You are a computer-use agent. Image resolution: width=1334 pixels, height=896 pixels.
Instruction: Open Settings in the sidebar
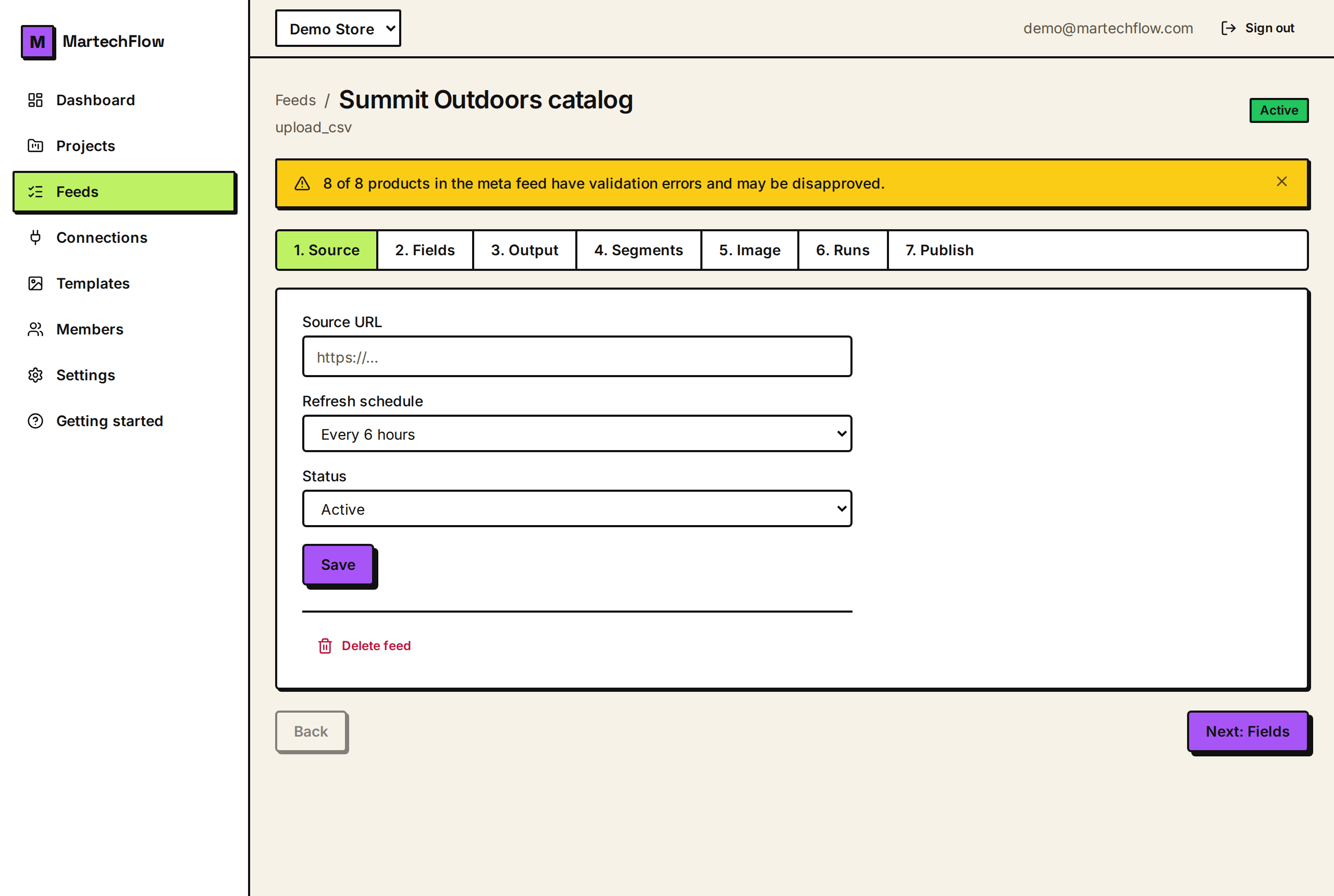pyautogui.click(x=124, y=375)
